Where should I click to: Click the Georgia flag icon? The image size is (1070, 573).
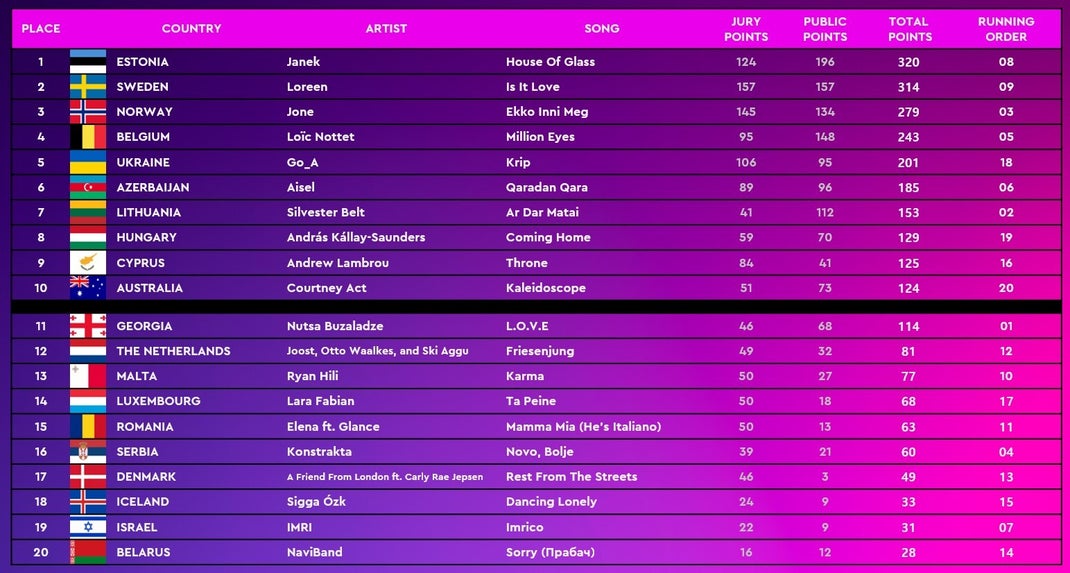[88, 326]
